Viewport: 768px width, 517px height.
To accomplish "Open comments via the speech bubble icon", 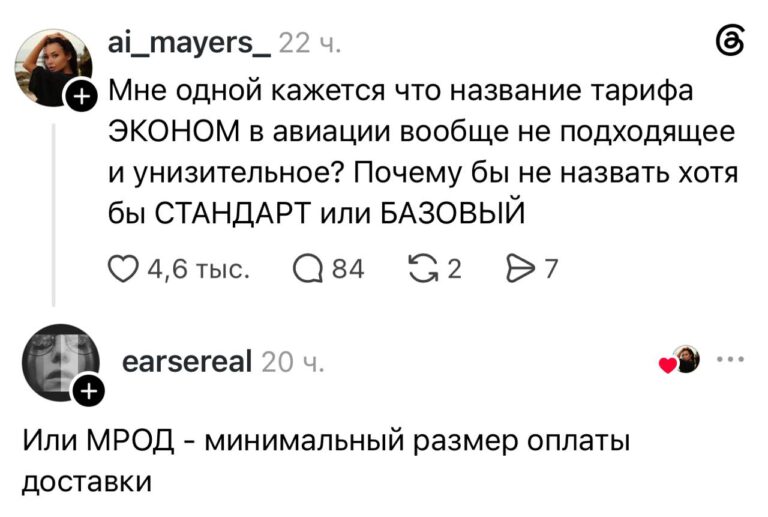I will click(308, 269).
